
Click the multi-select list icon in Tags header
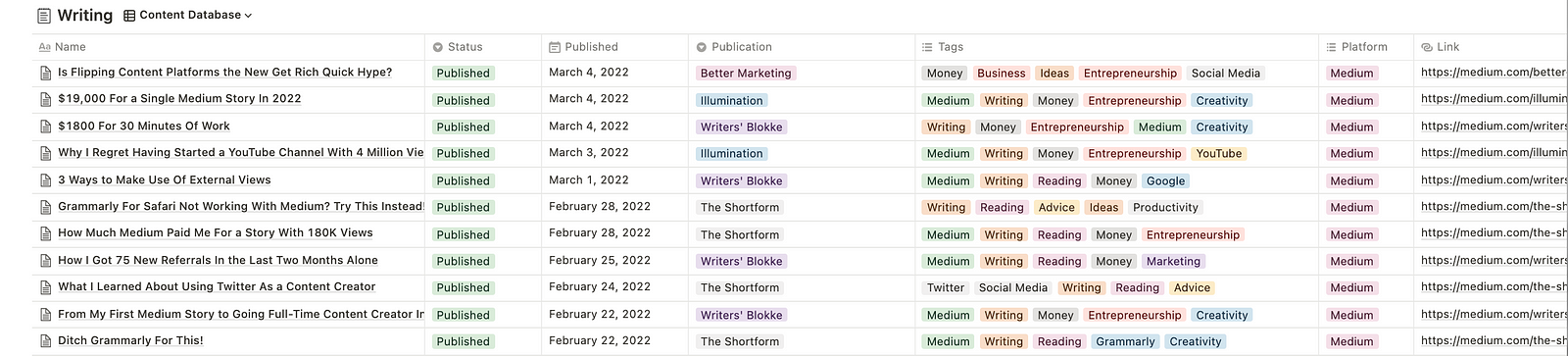pos(927,47)
